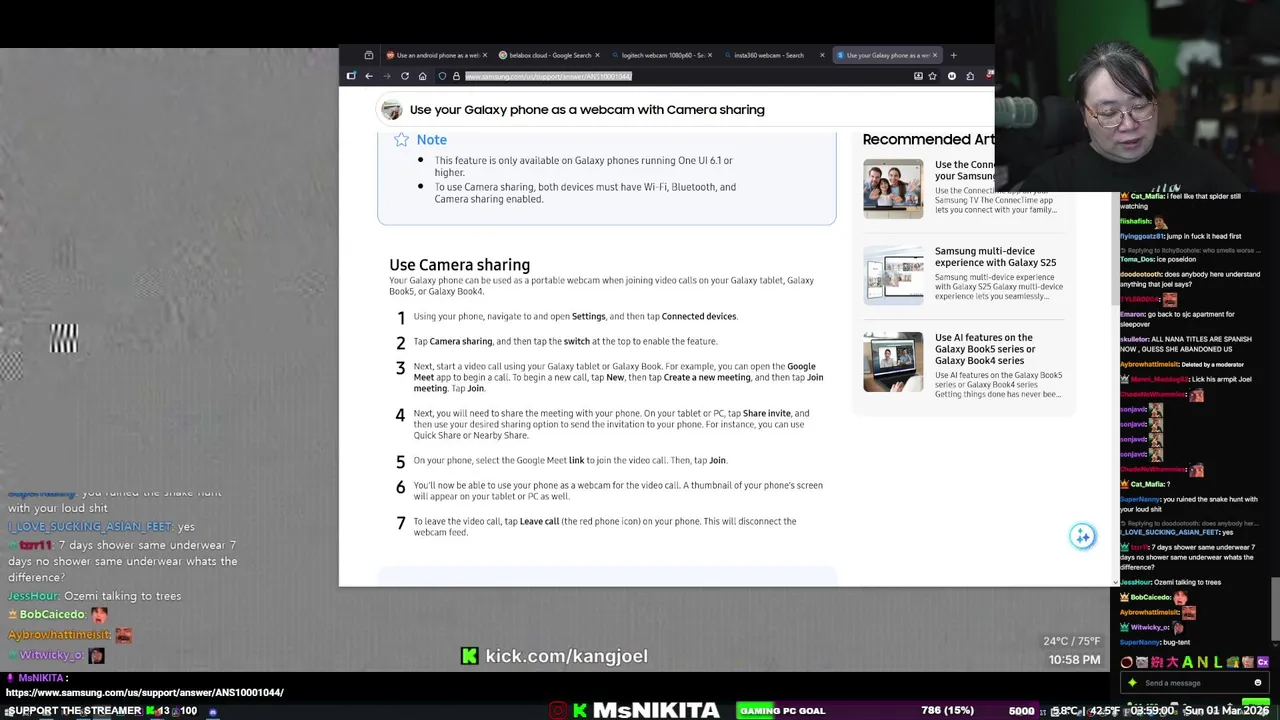Pick the pink 大 character emote
The height and width of the screenshot is (720, 1280).
1172,662
